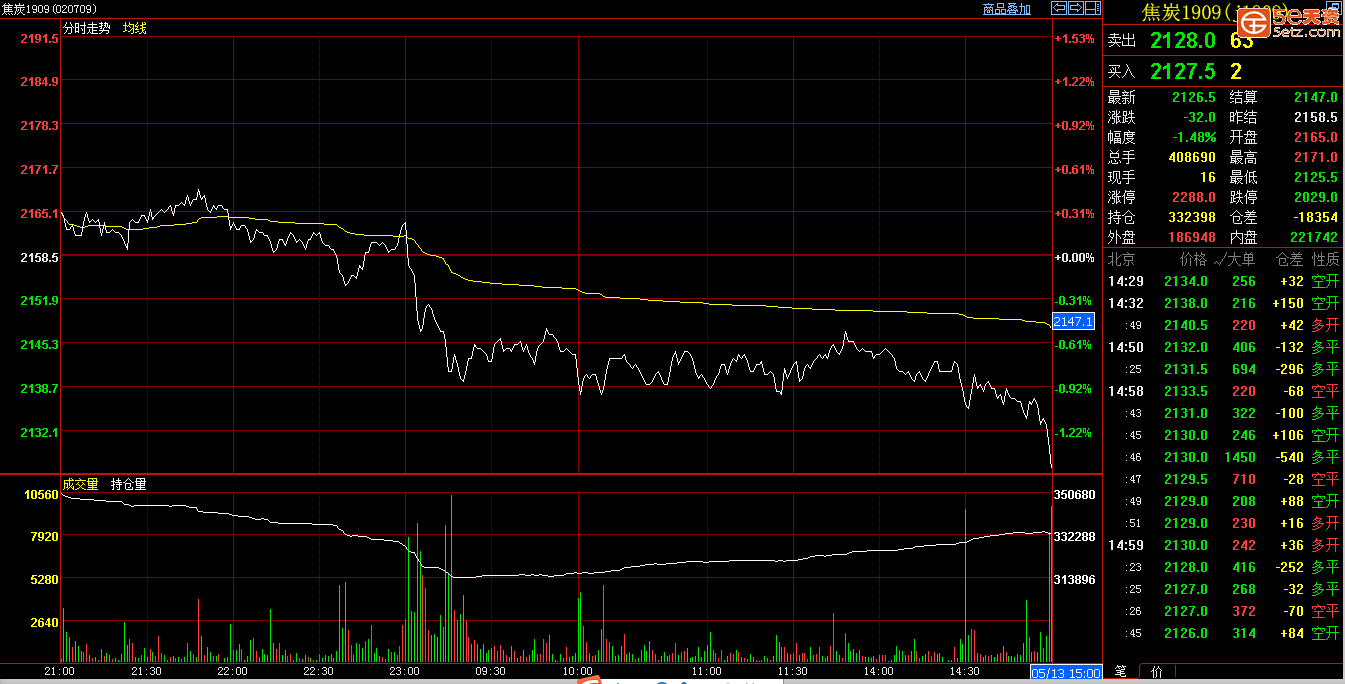
Task: Click the 价格 column header
Action: click(1194, 259)
